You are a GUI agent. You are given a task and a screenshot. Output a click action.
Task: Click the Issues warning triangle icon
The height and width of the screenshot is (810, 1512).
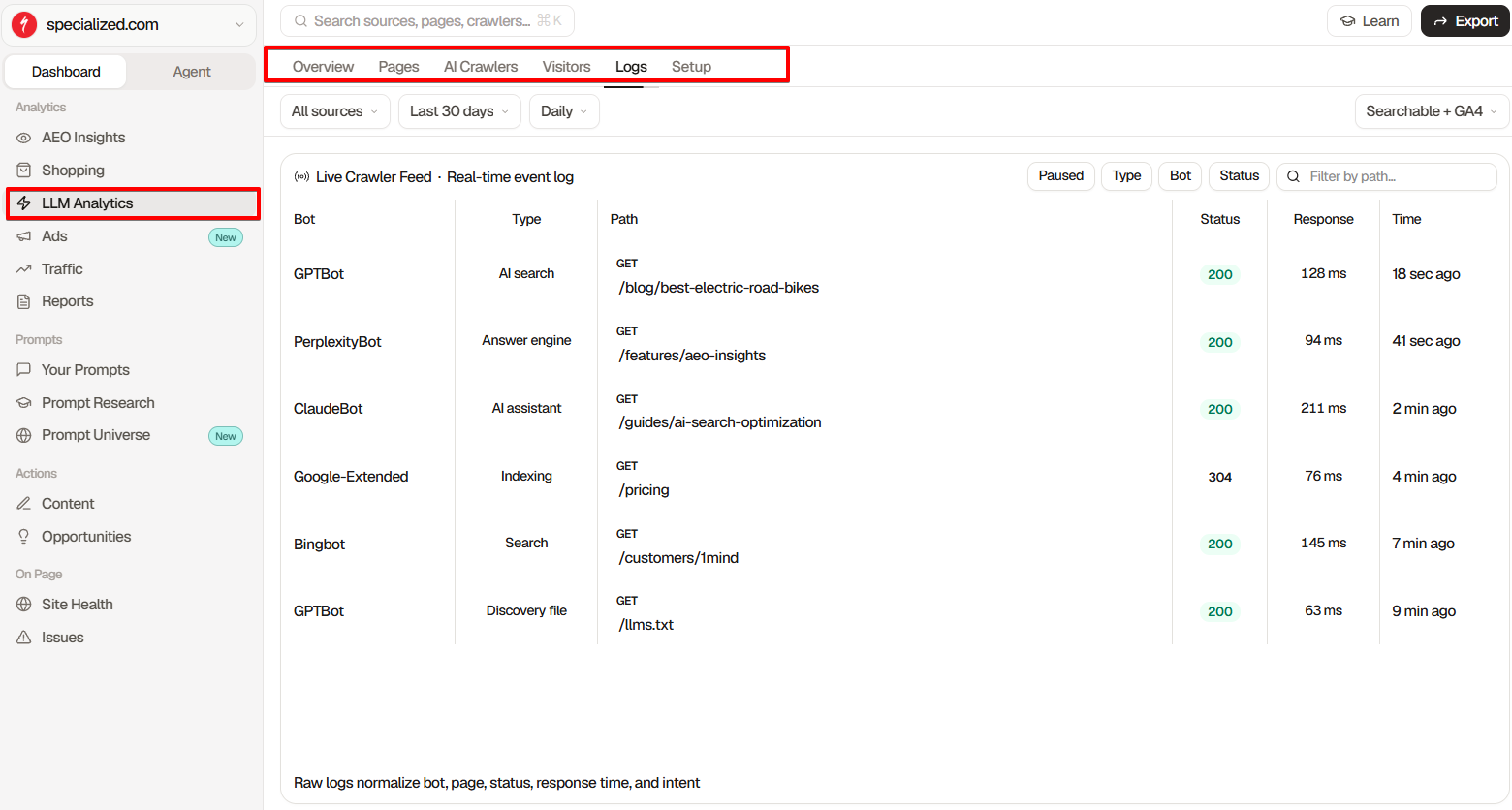(x=24, y=638)
